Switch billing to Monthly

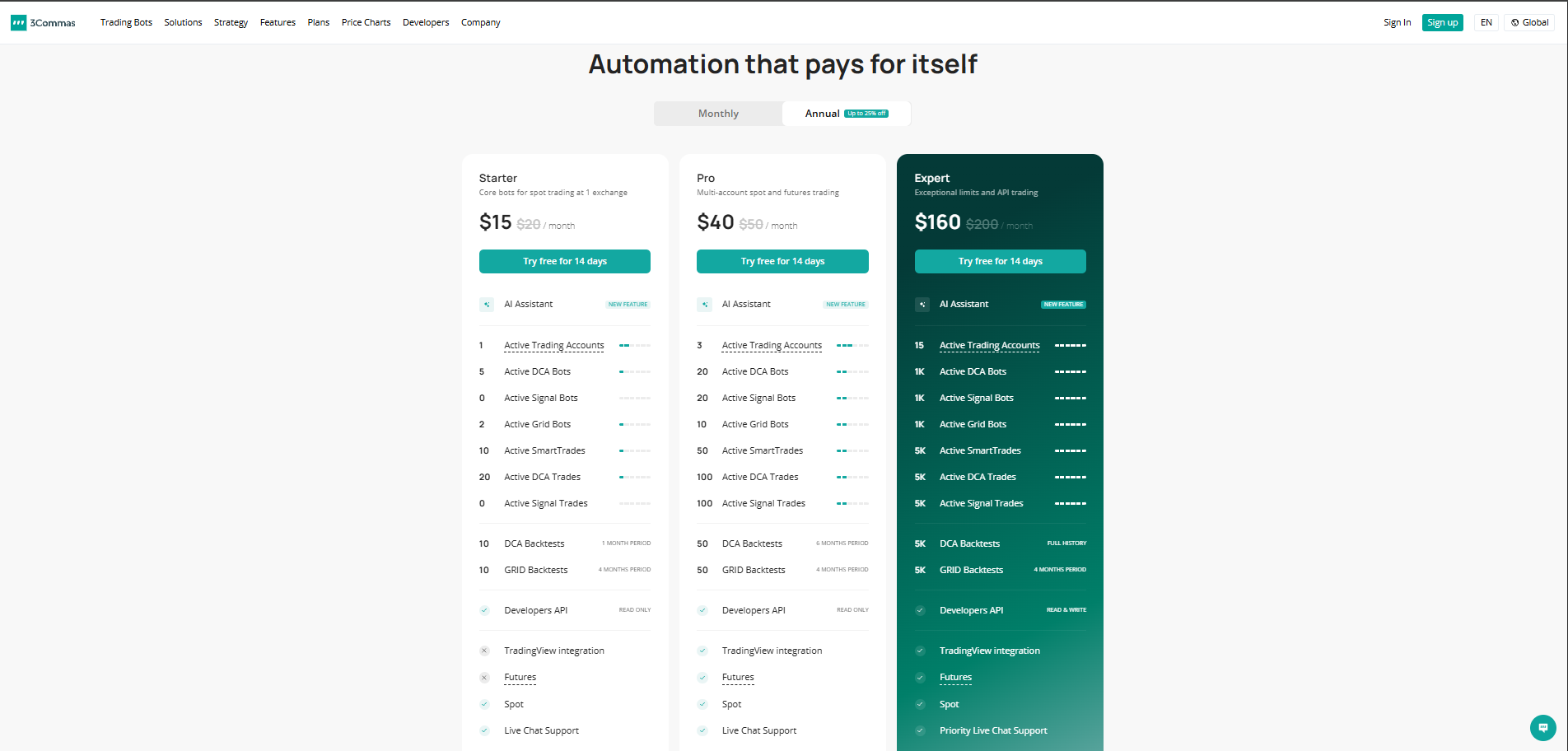[717, 113]
